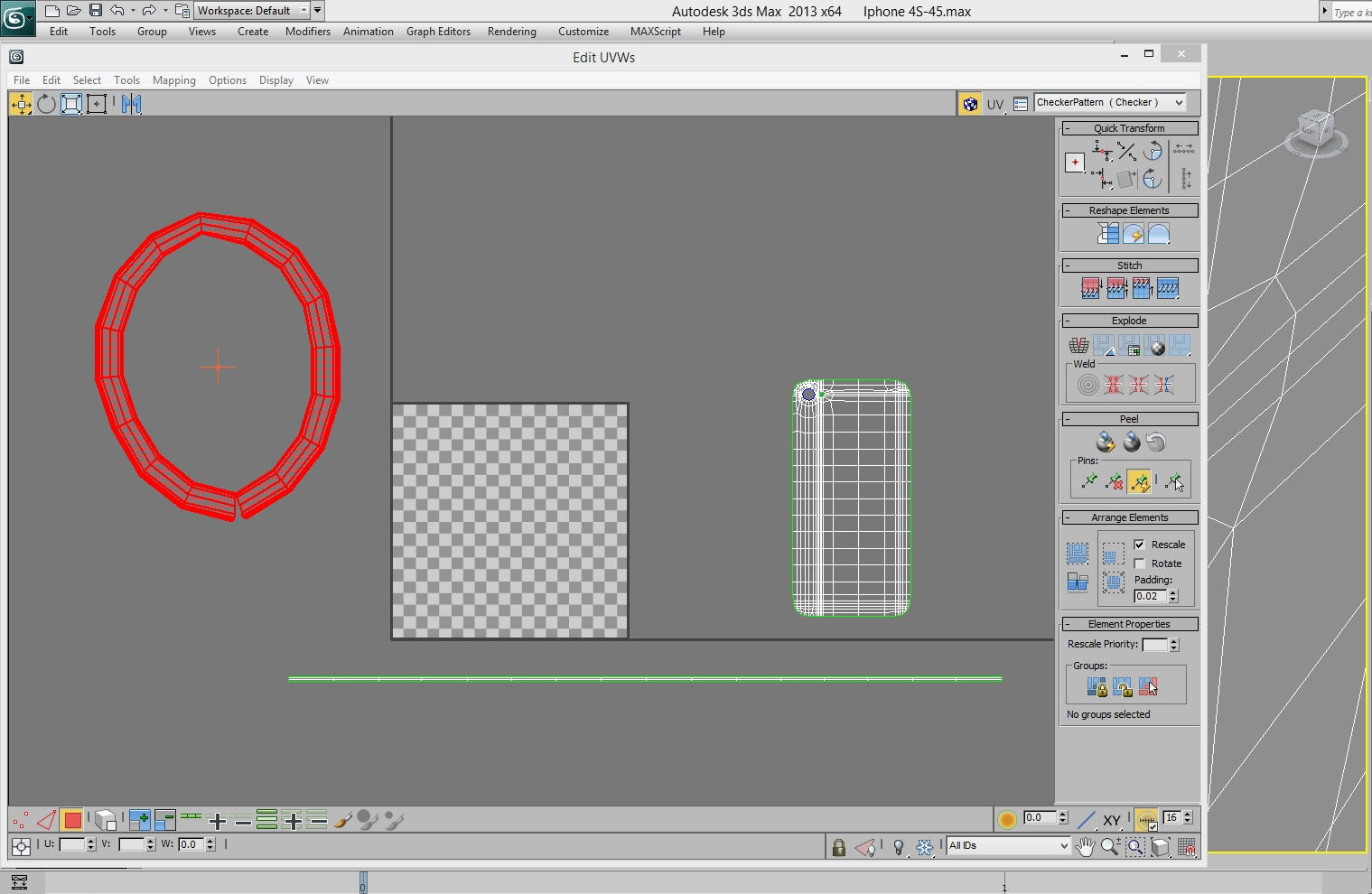Click the Padding value field
1372x894 pixels.
tap(1151, 596)
